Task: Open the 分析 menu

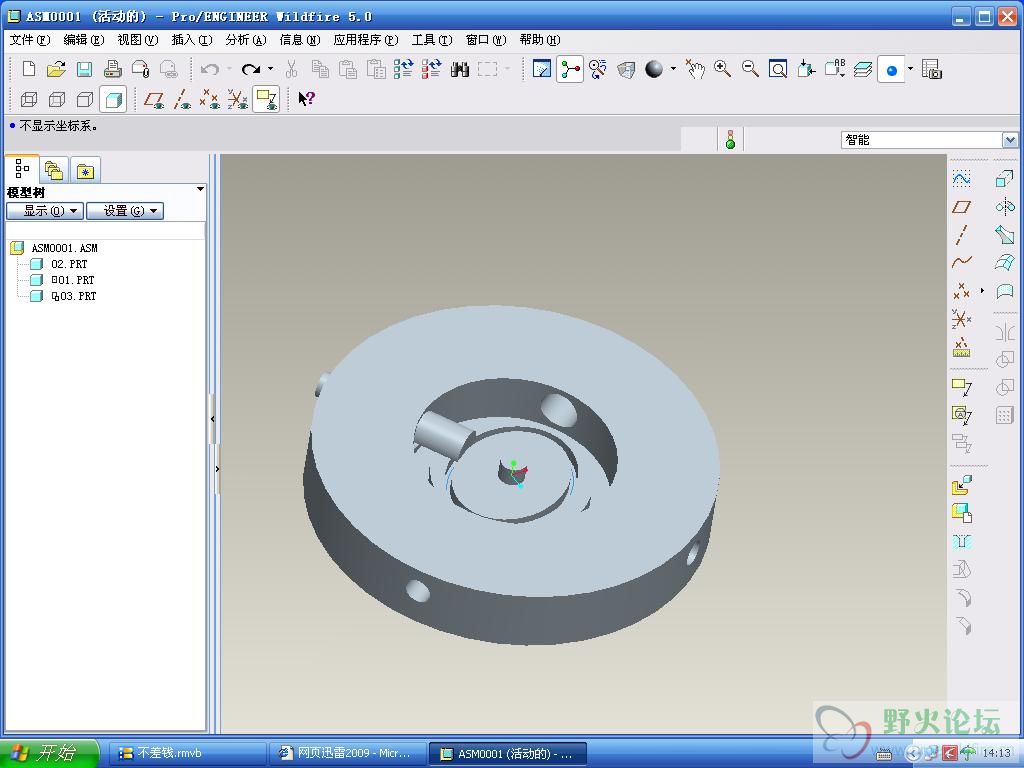Action: 246,40
